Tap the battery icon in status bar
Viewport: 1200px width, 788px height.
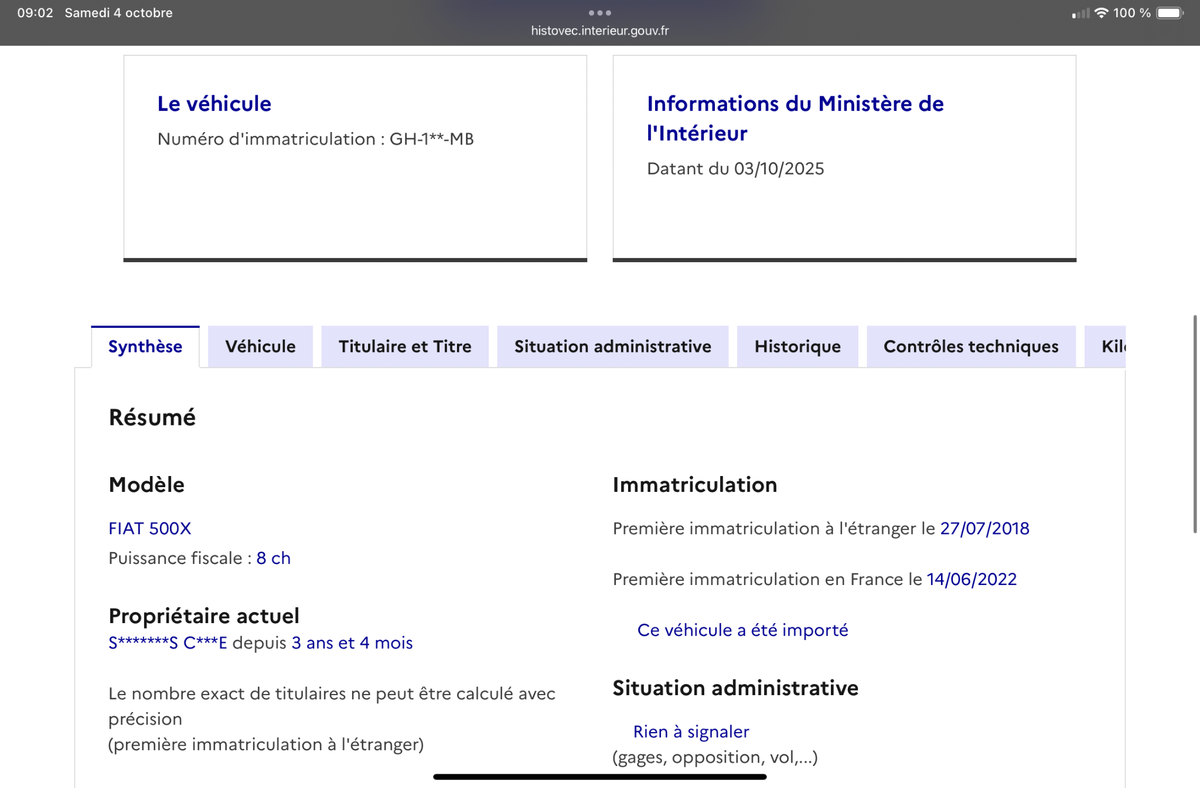1170,13
